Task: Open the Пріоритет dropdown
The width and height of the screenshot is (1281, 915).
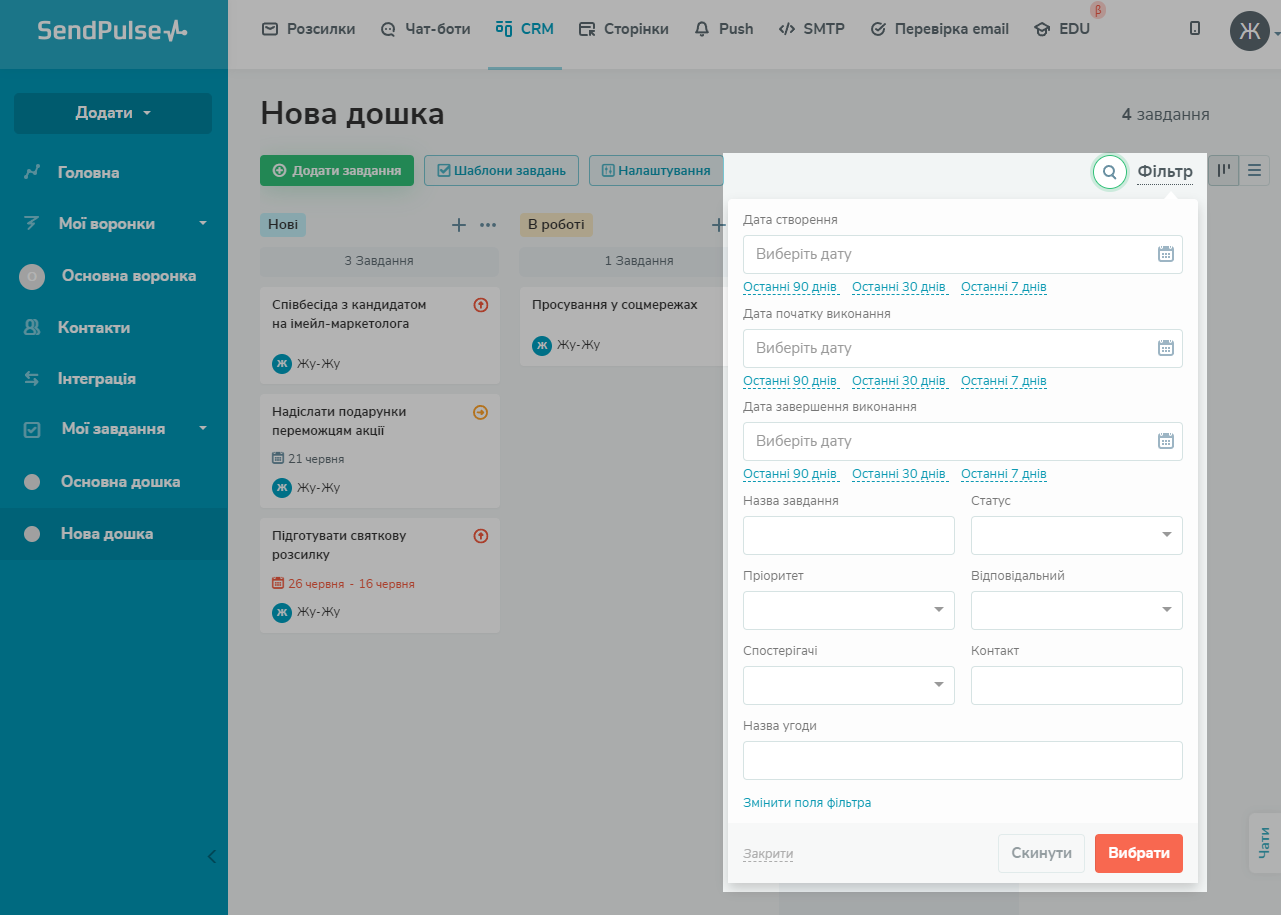Action: [849, 610]
